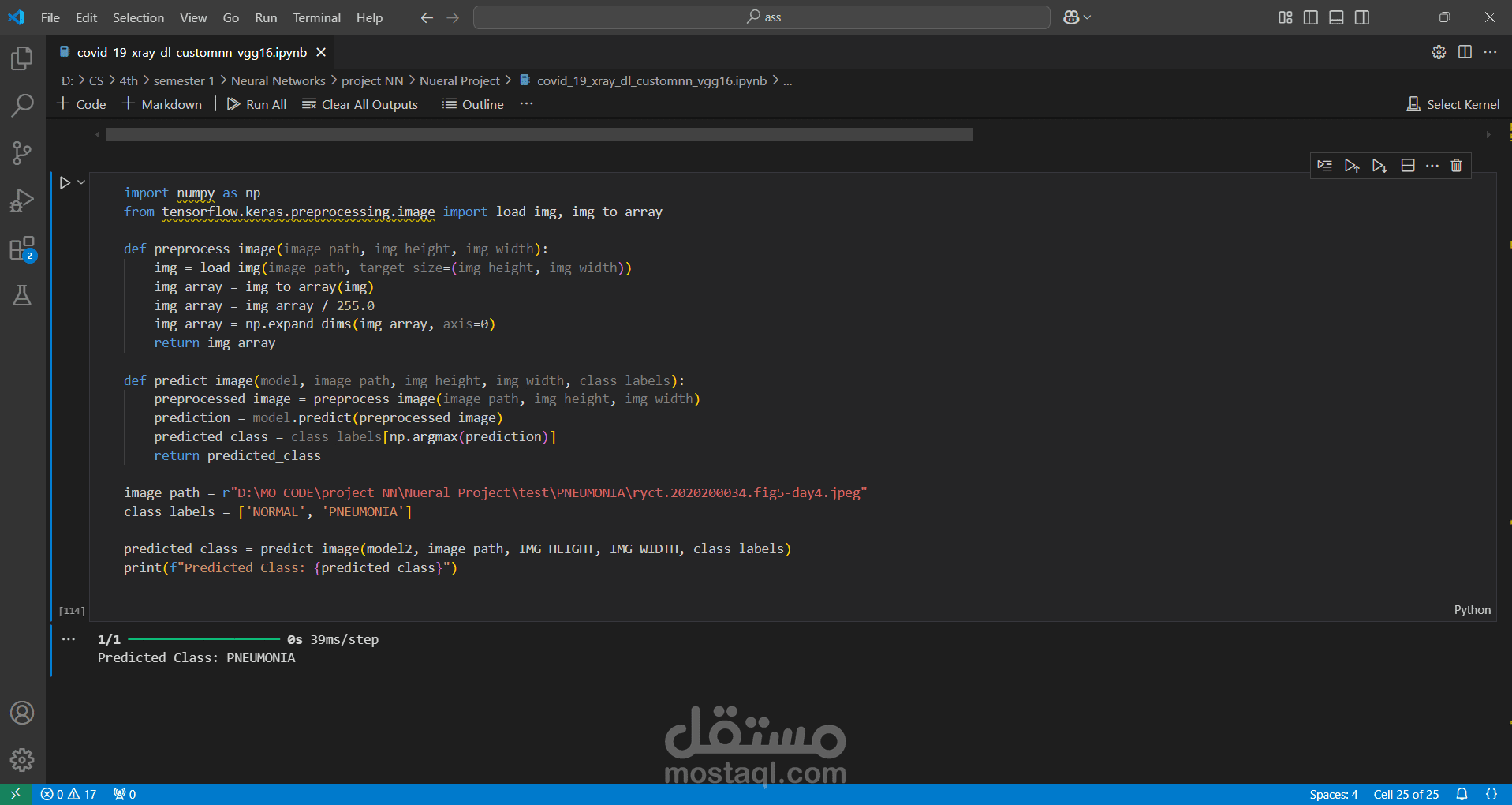The width and height of the screenshot is (1512, 805).
Task: Open remote window icon in status bar
Action: (x=15, y=794)
